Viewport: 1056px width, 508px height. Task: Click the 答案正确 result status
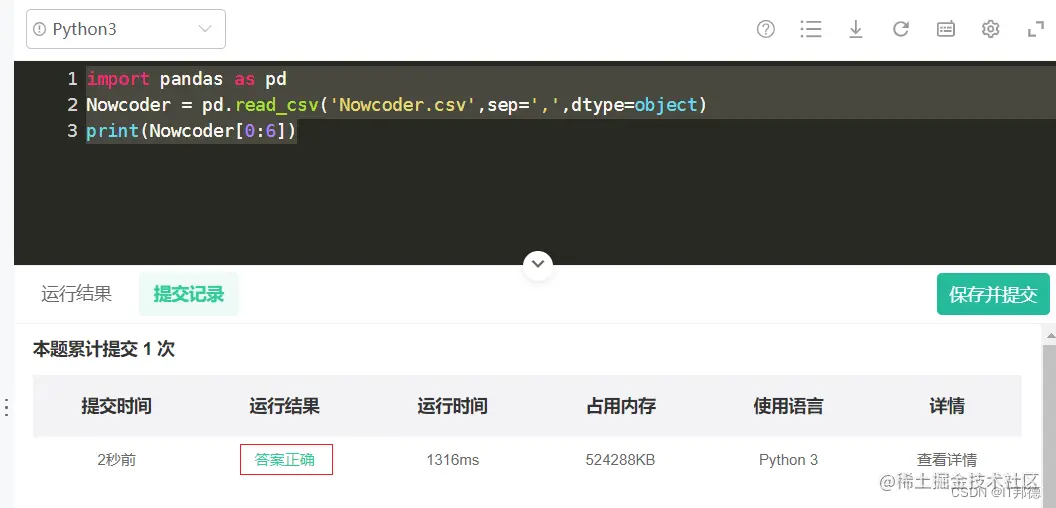286,460
